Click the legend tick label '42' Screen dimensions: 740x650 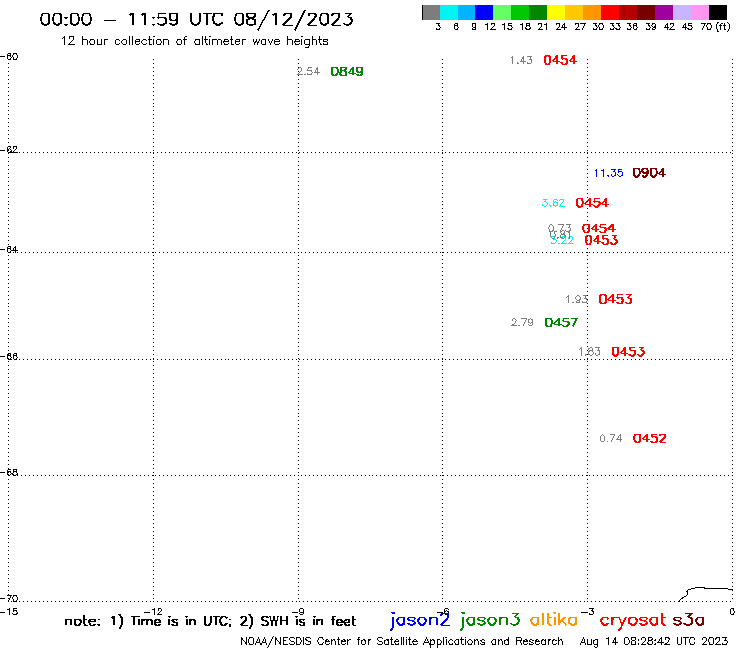669,27
